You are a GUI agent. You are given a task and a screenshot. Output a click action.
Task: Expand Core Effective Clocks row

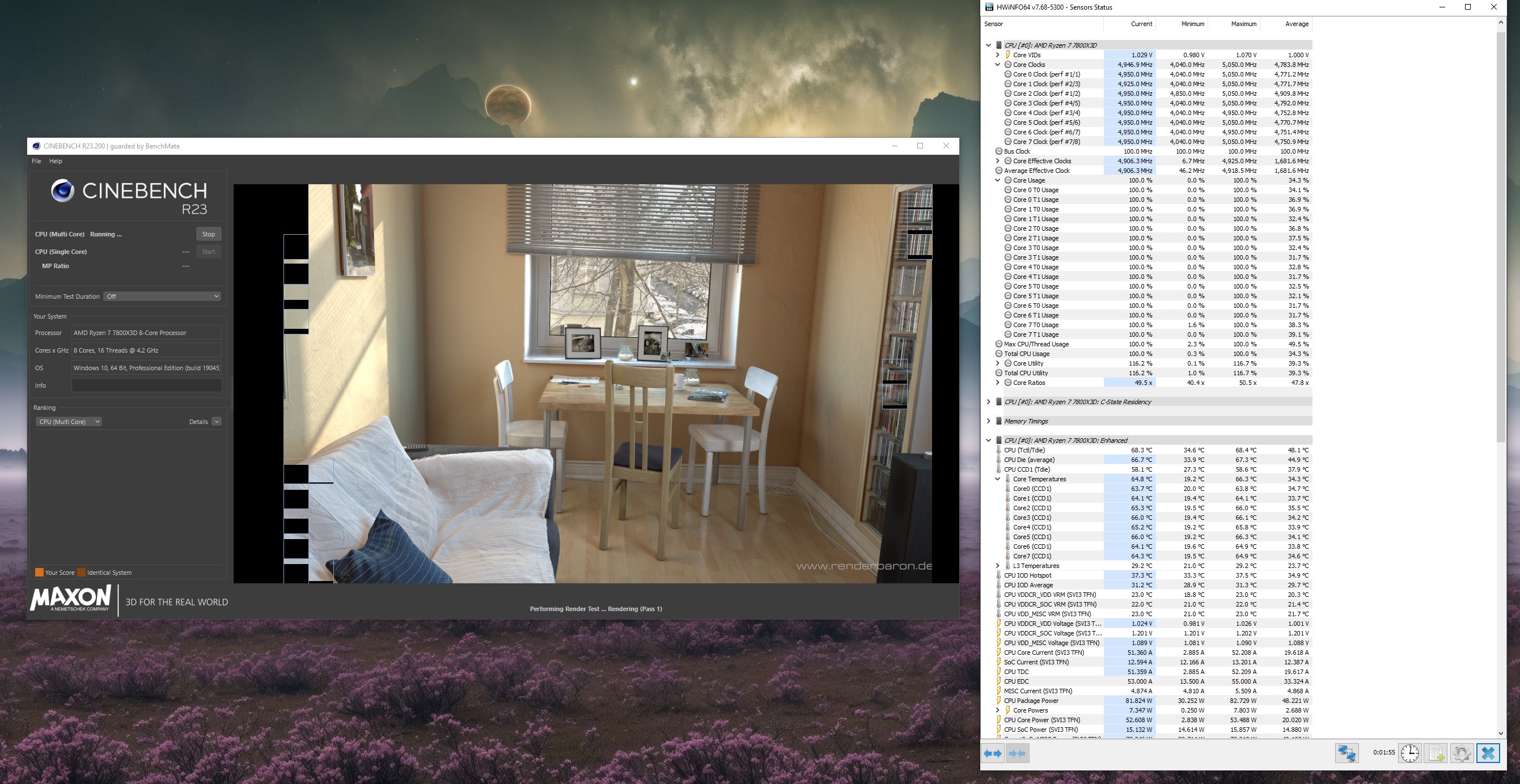point(998,161)
